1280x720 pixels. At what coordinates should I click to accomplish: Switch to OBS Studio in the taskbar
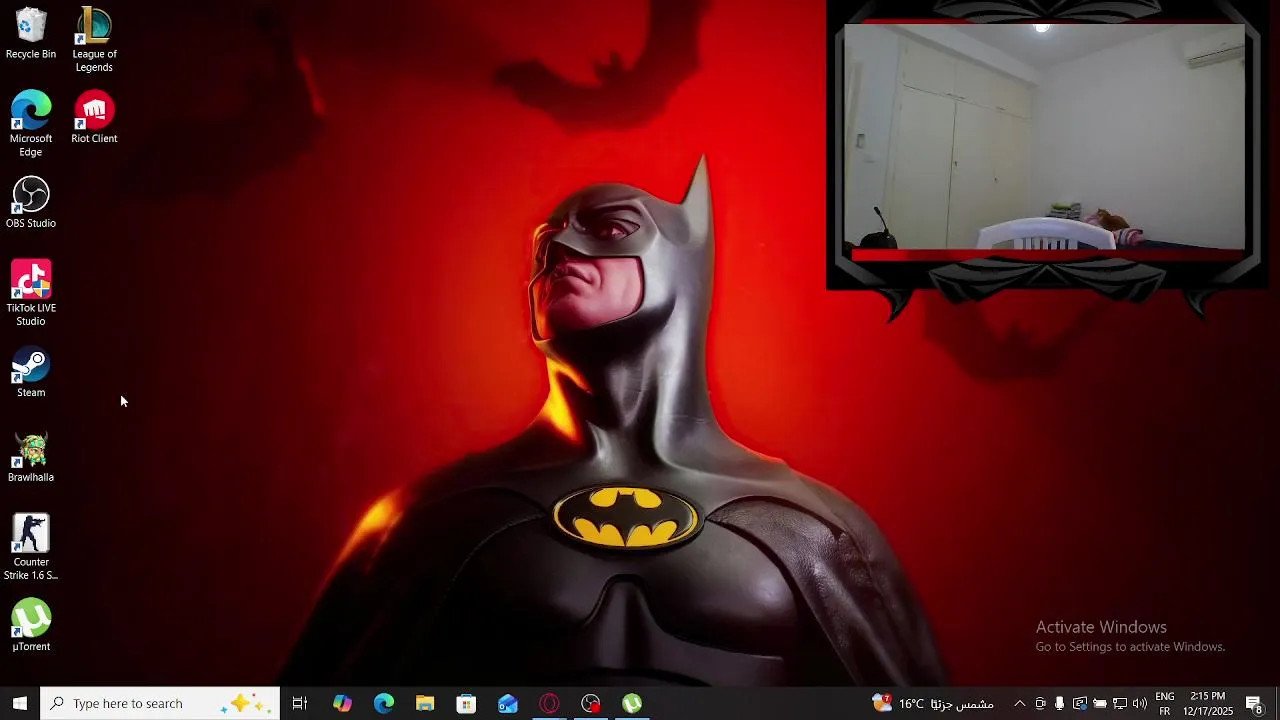591,703
